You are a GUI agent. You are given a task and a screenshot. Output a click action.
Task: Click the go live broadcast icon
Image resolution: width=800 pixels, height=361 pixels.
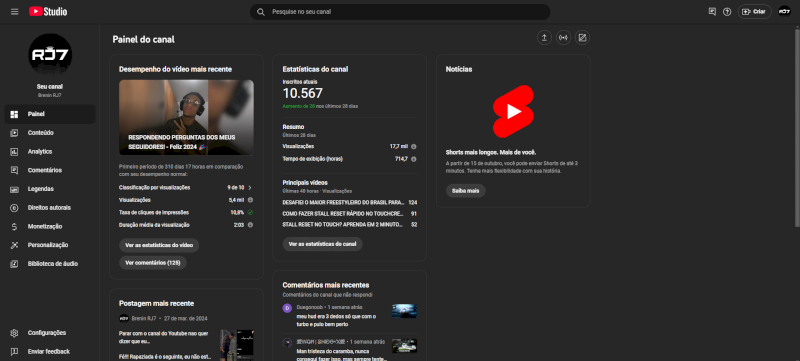pos(563,38)
